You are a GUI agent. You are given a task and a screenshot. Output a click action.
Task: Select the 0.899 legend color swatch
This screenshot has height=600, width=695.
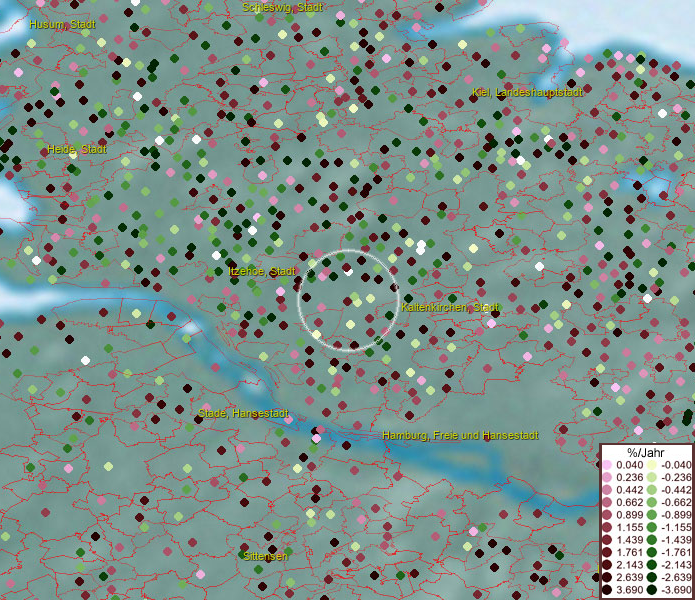tap(607, 515)
